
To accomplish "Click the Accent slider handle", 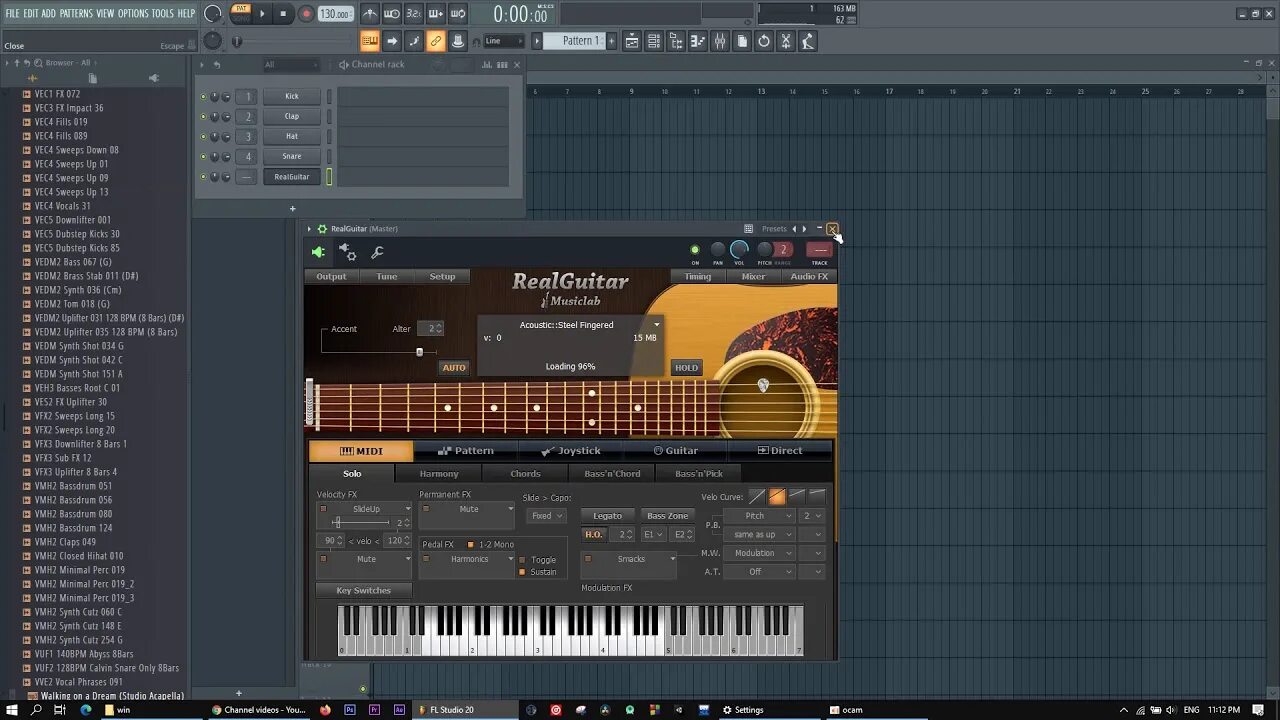I will click(x=419, y=352).
